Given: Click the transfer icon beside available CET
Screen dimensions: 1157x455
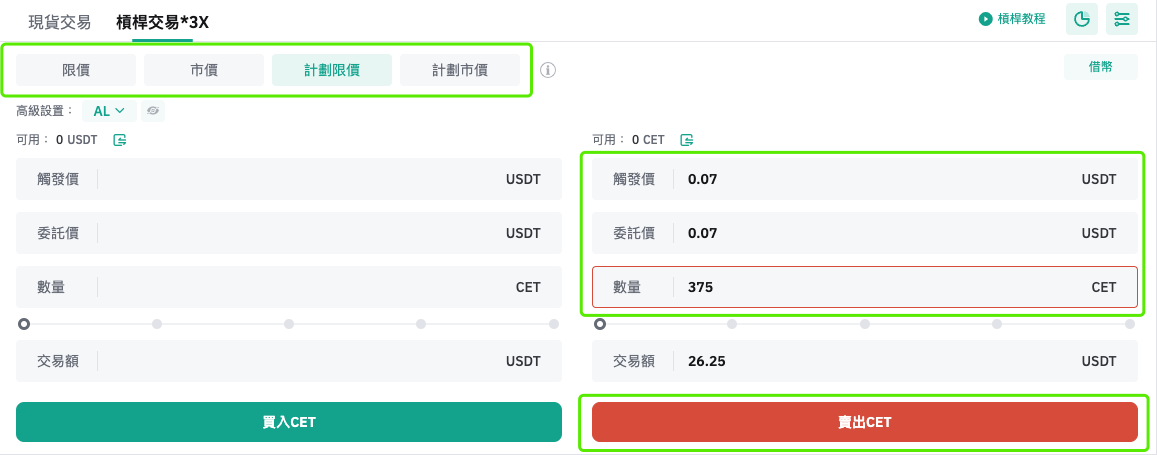Looking at the screenshot, I should (687, 140).
